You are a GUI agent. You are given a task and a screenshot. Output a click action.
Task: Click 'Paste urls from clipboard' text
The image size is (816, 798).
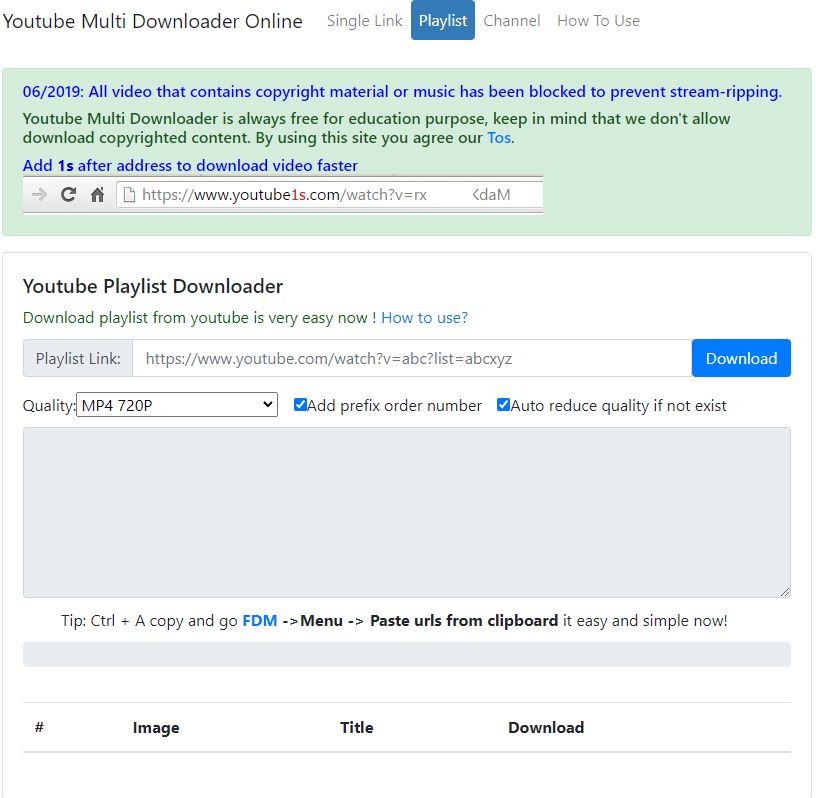tap(464, 620)
